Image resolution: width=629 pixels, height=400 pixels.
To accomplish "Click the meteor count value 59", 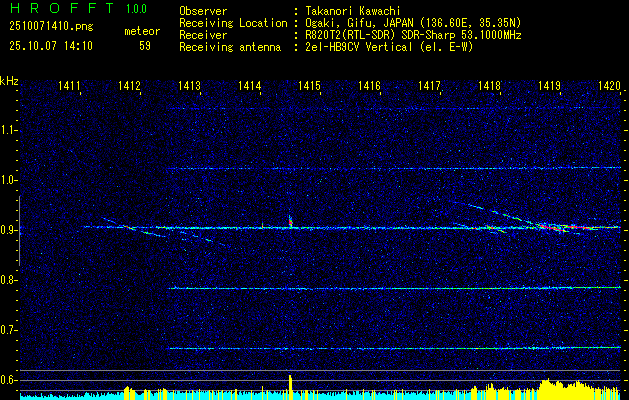I will (x=145, y=46).
